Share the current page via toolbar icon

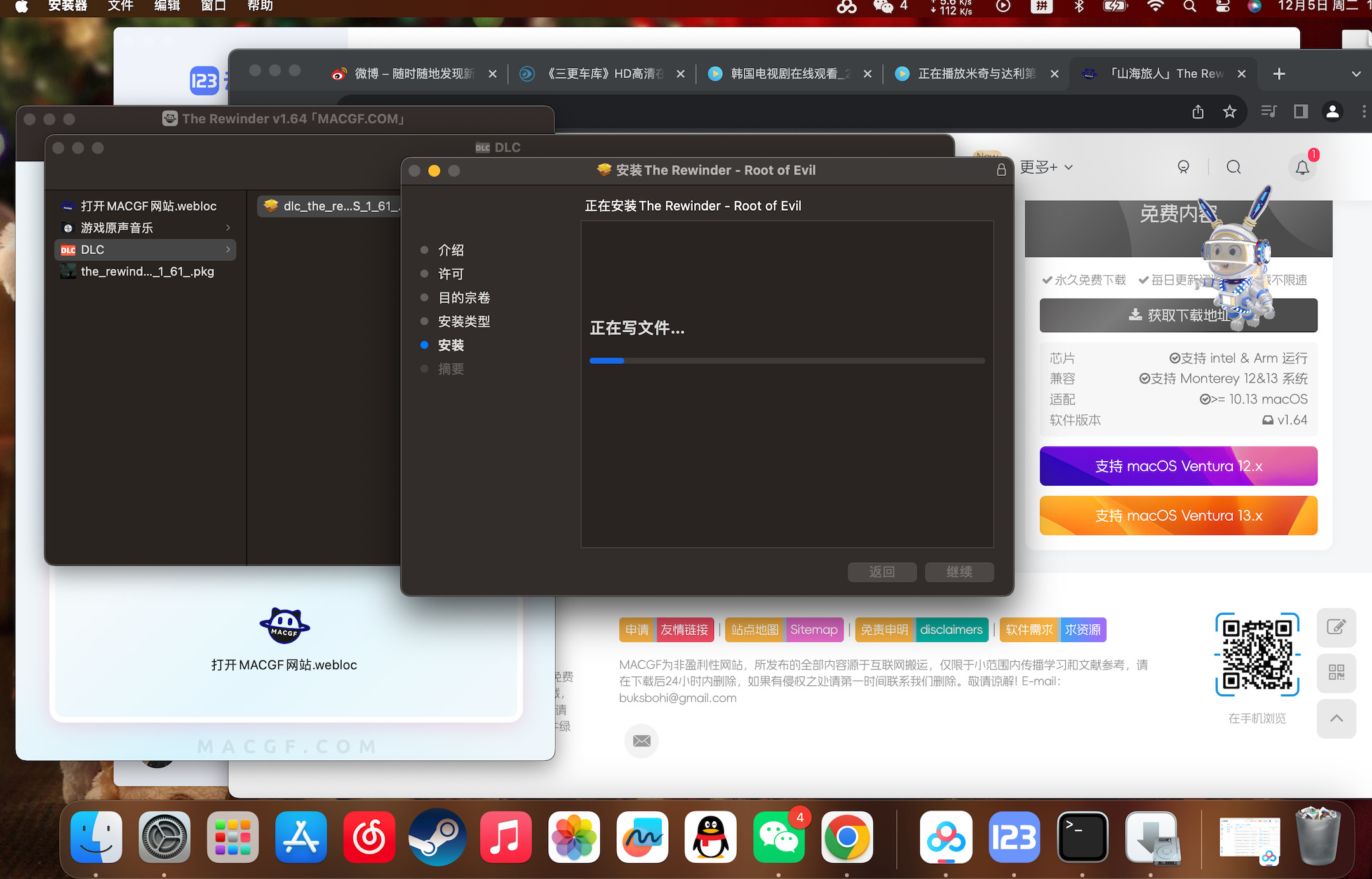(x=1198, y=112)
